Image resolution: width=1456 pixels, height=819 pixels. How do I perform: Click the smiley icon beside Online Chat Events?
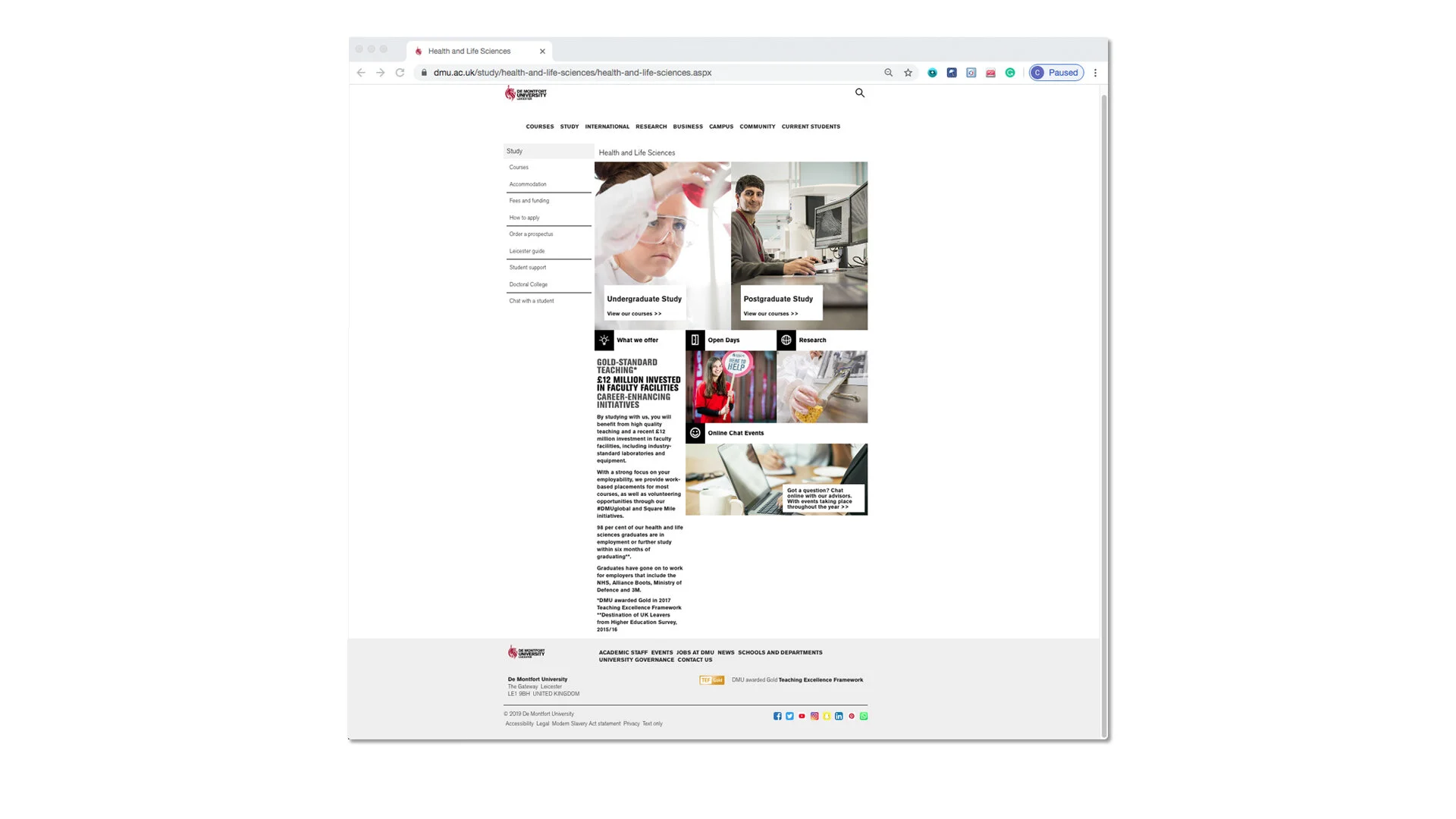point(695,433)
